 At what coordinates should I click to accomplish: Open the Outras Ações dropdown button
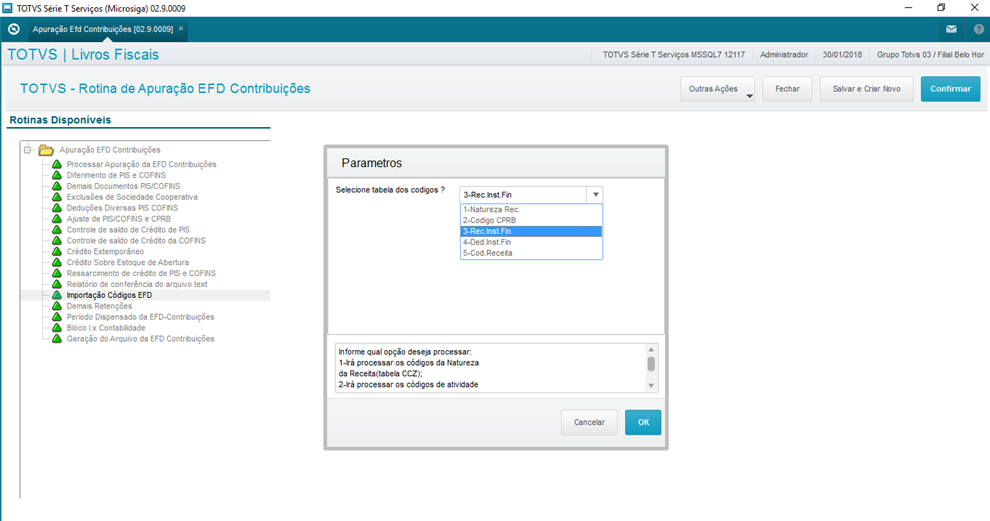tap(717, 89)
